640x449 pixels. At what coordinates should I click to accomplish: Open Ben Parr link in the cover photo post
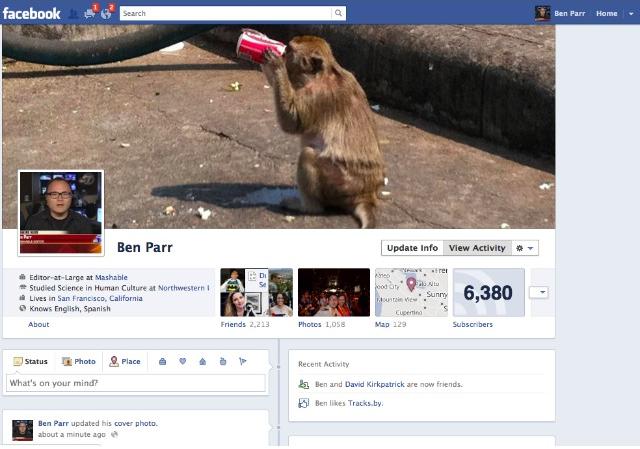click(53, 423)
